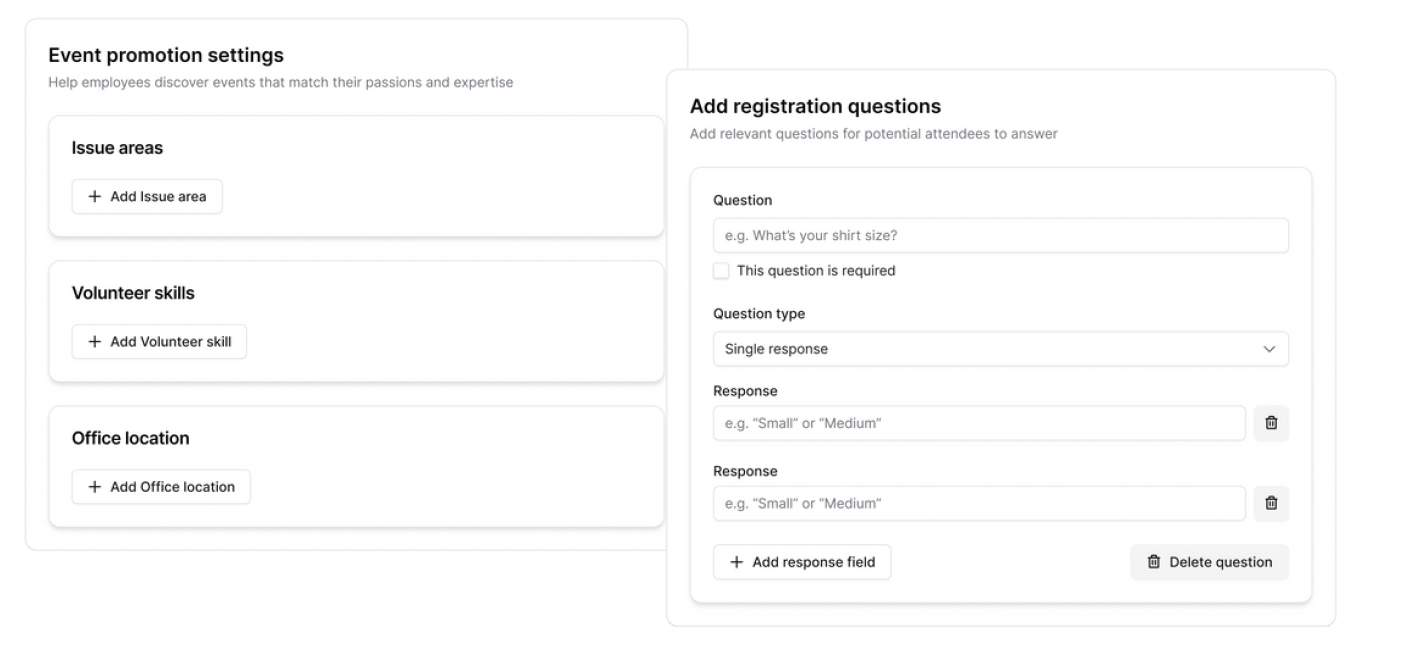
Task: Open the Question type dropdown
Action: [1001, 349]
